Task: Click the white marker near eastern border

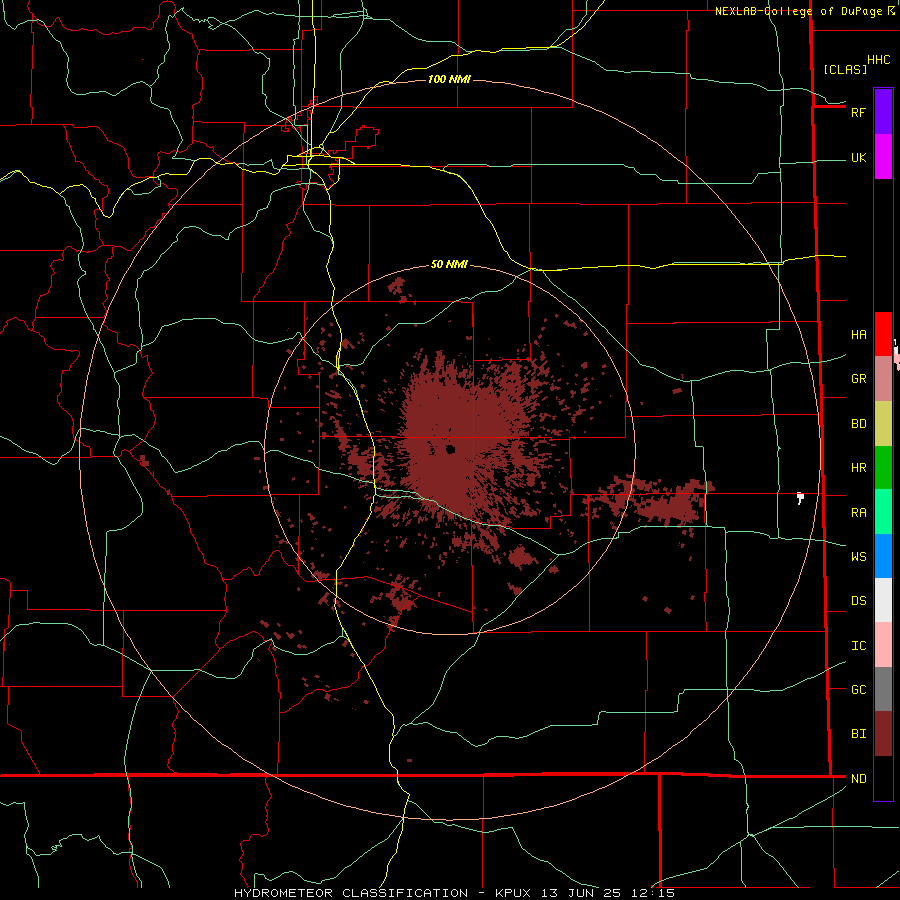Action: click(x=800, y=498)
